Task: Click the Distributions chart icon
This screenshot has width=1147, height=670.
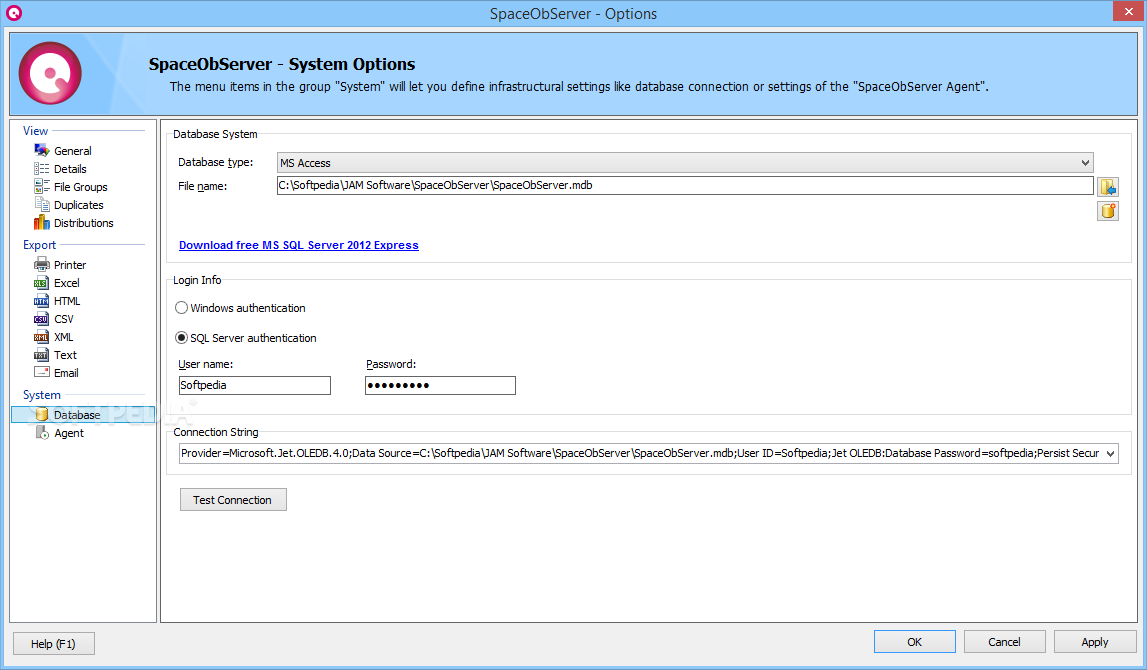Action: (x=42, y=222)
